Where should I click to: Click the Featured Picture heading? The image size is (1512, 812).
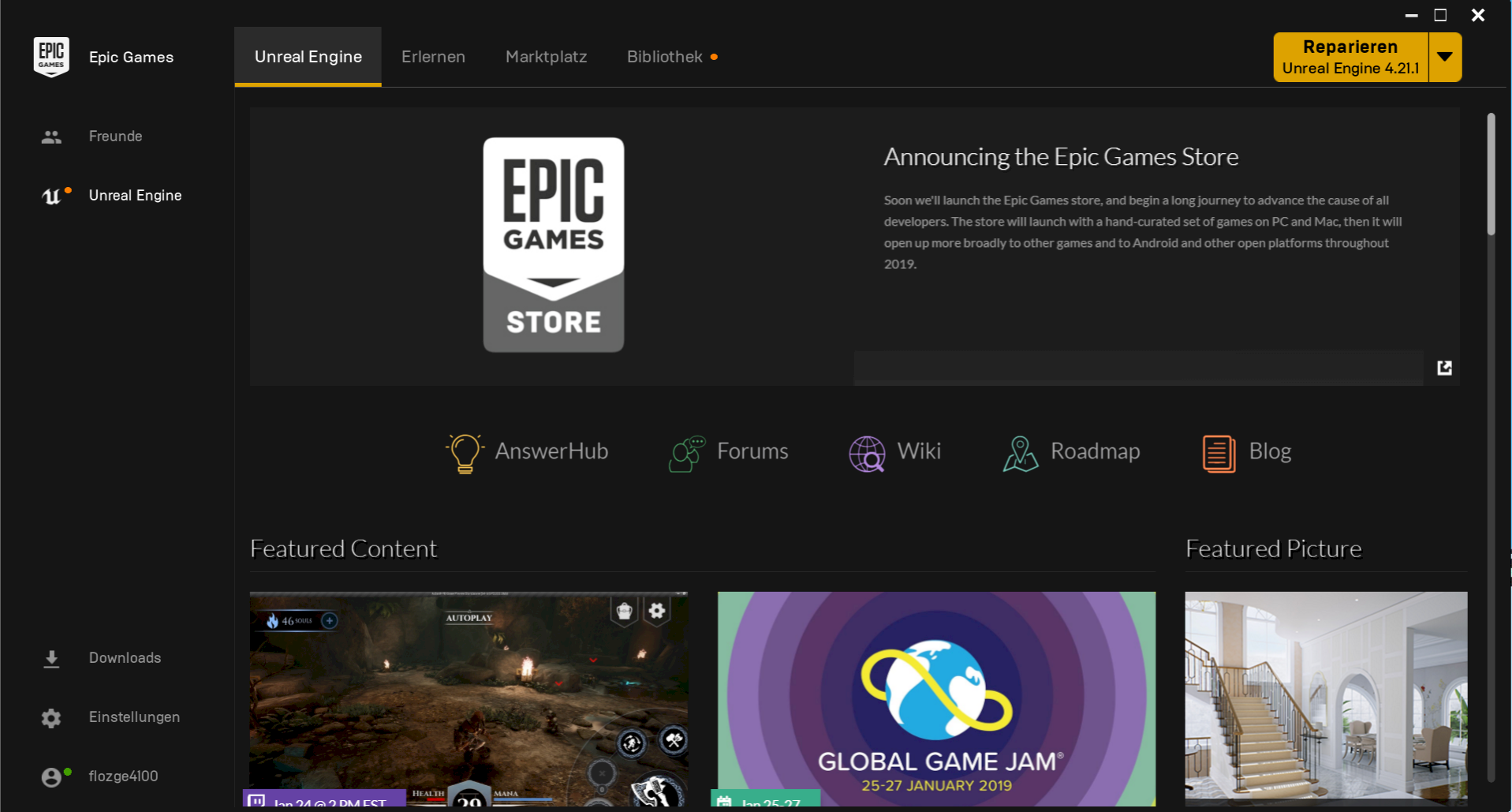point(1273,549)
